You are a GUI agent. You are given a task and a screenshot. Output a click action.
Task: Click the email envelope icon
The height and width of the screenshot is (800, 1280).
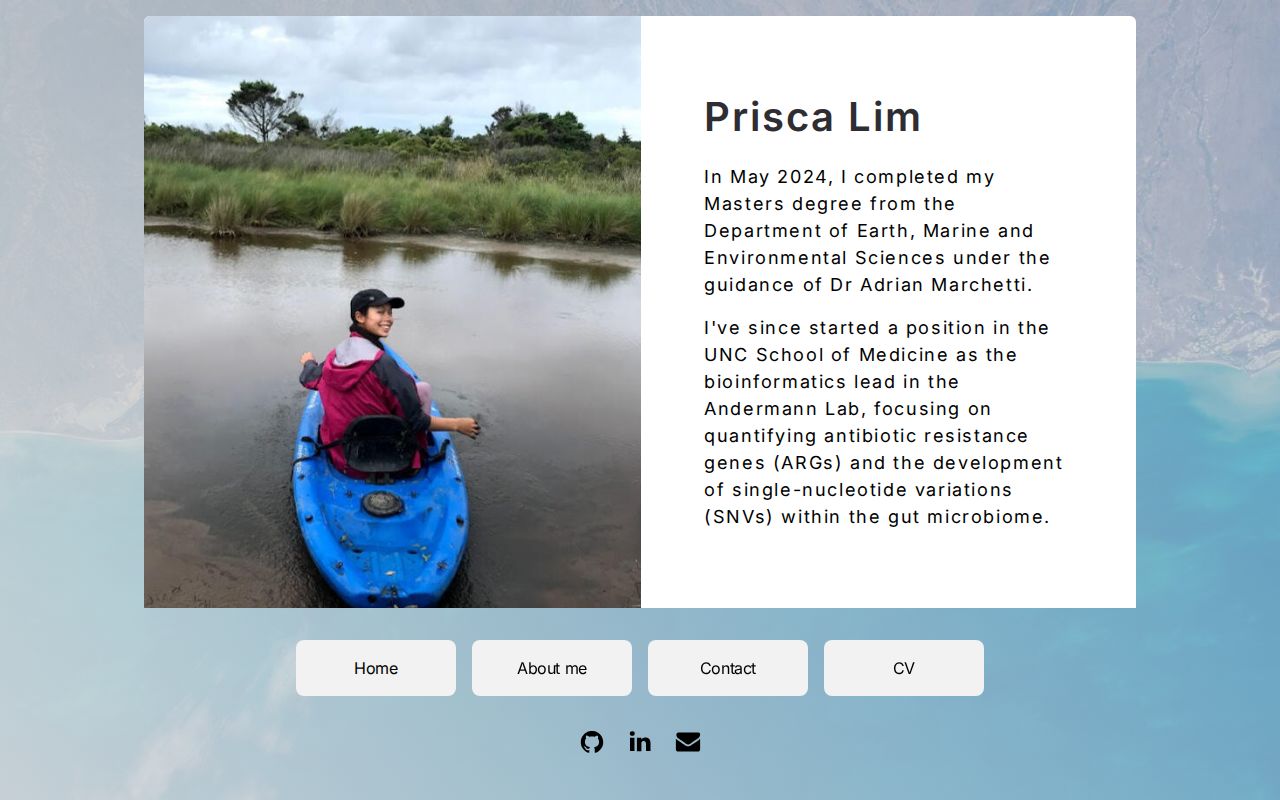coord(688,742)
